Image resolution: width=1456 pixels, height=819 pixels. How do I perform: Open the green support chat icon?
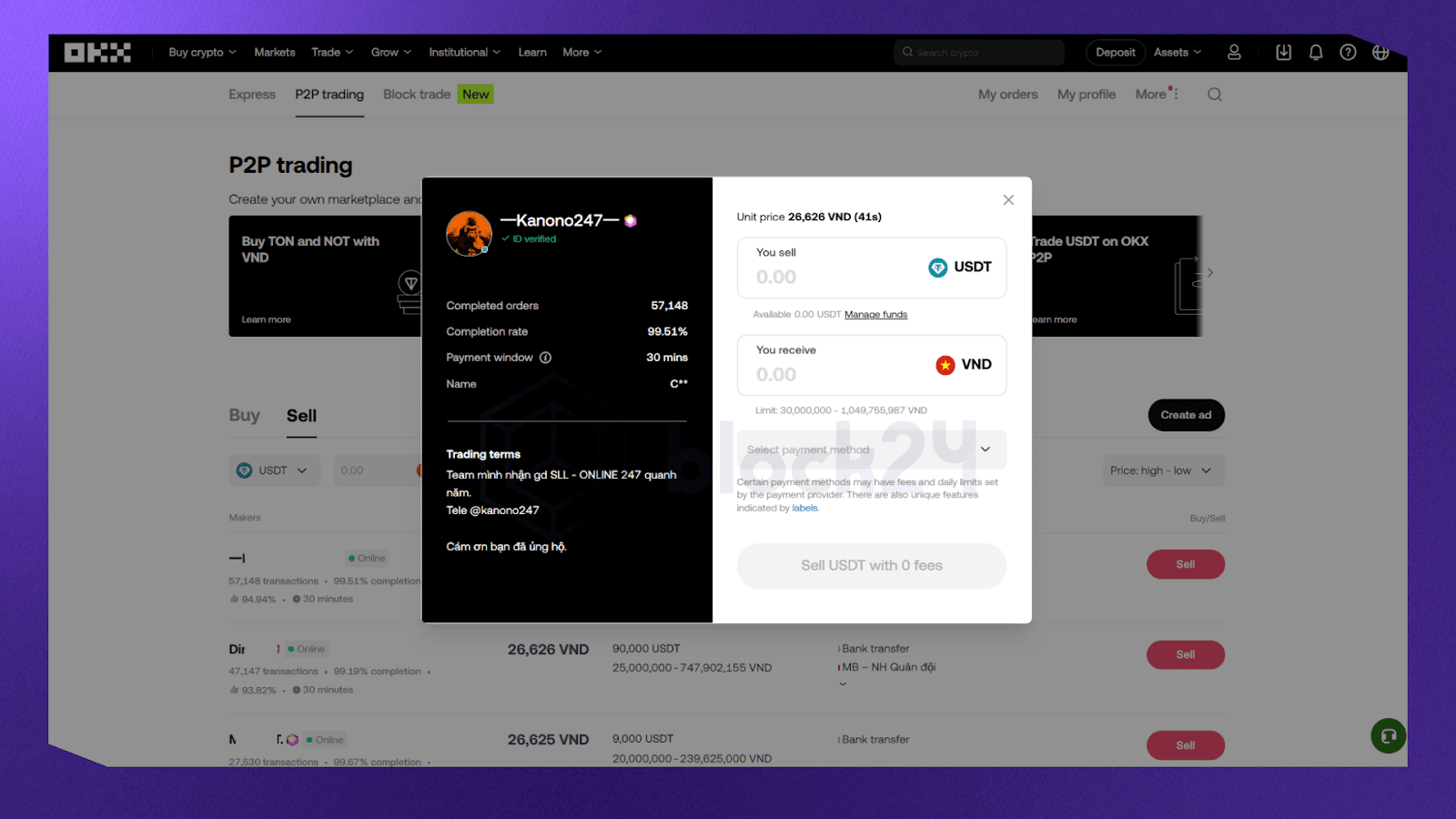tap(1388, 735)
